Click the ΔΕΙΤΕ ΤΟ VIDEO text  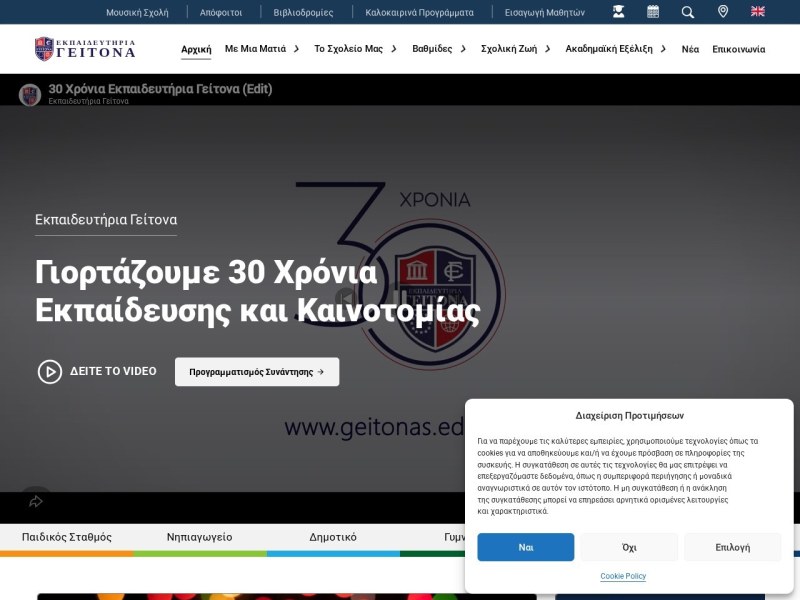point(113,371)
